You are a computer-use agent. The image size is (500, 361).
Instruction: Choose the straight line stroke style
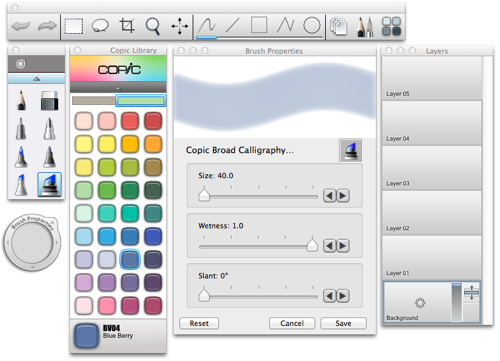pyautogui.click(x=232, y=25)
